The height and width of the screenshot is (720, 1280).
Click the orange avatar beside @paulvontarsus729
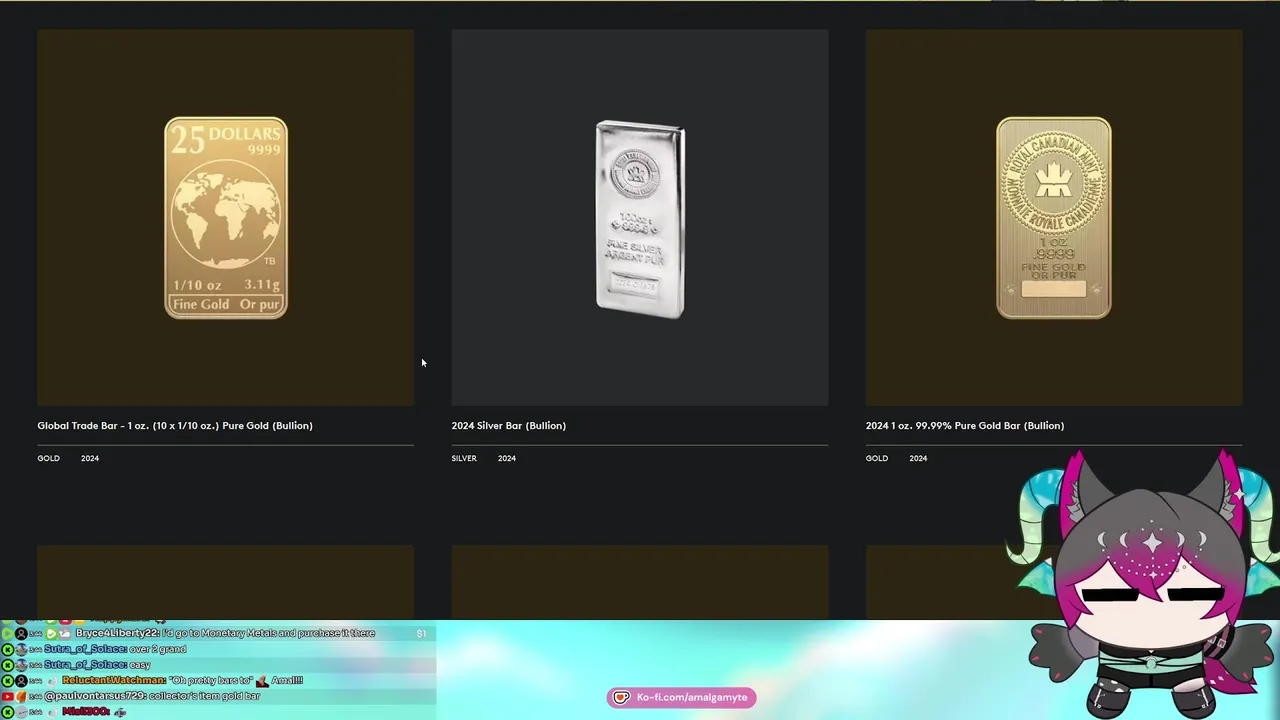pyautogui.click(x=21, y=696)
